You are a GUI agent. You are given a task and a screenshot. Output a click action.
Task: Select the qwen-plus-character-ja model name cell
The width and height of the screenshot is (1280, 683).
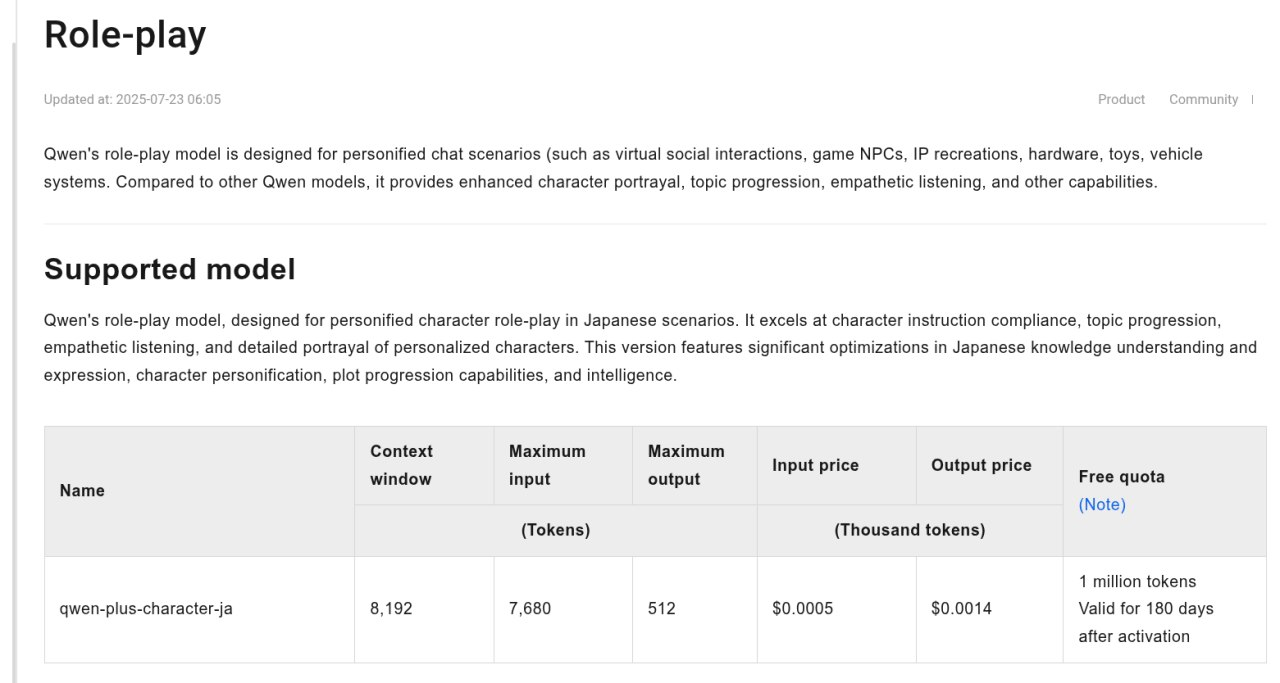point(146,608)
